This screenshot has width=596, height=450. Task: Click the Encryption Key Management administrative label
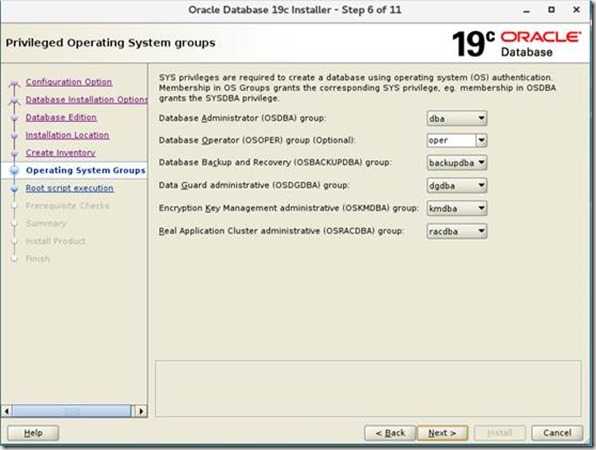point(288,208)
